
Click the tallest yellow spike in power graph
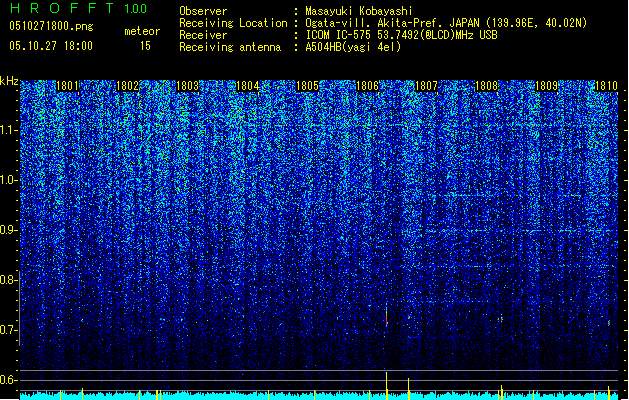pos(387,385)
